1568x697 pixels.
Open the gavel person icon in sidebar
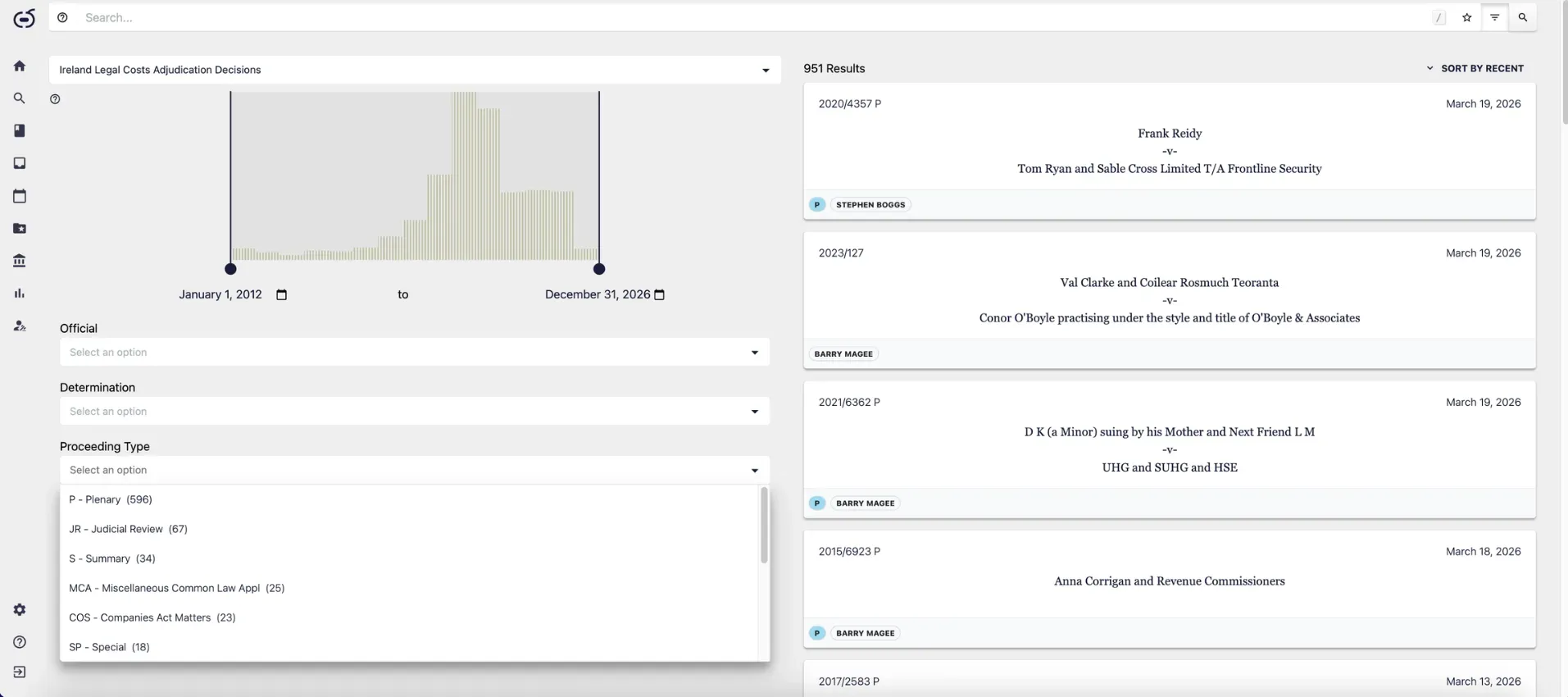[20, 326]
